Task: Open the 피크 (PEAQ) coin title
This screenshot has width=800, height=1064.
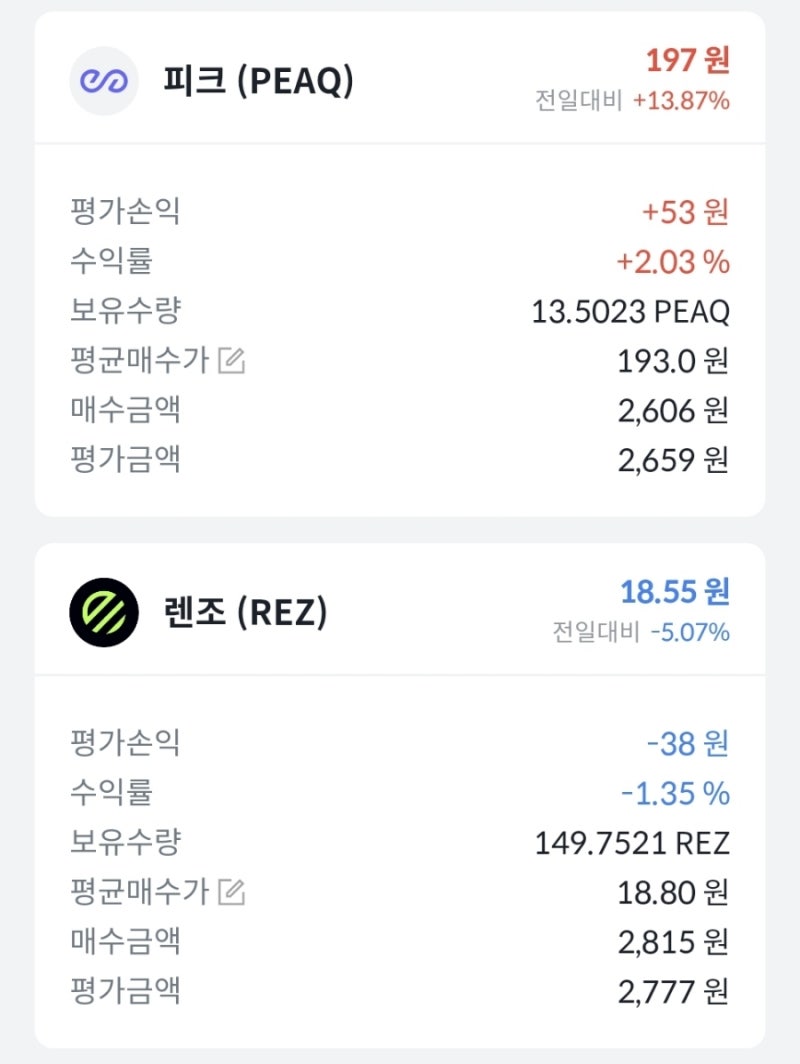Action: pyautogui.click(x=258, y=82)
